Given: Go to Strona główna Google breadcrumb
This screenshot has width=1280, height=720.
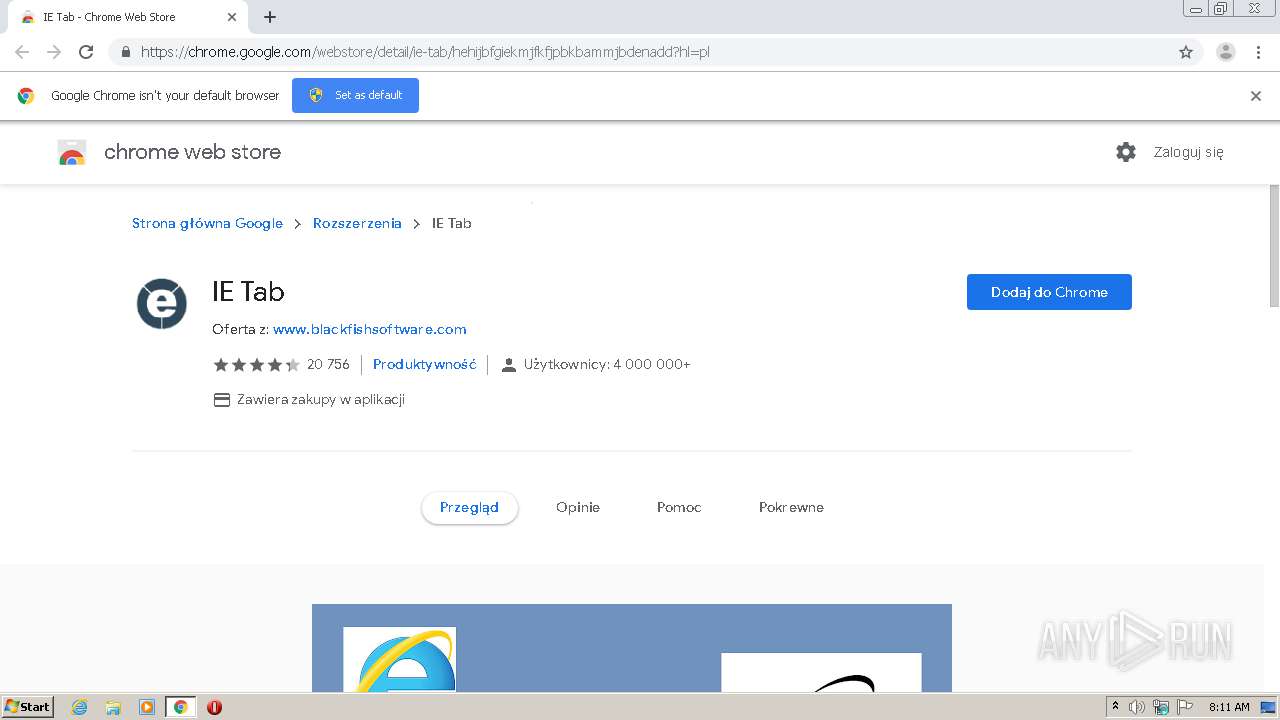Looking at the screenshot, I should [x=207, y=223].
